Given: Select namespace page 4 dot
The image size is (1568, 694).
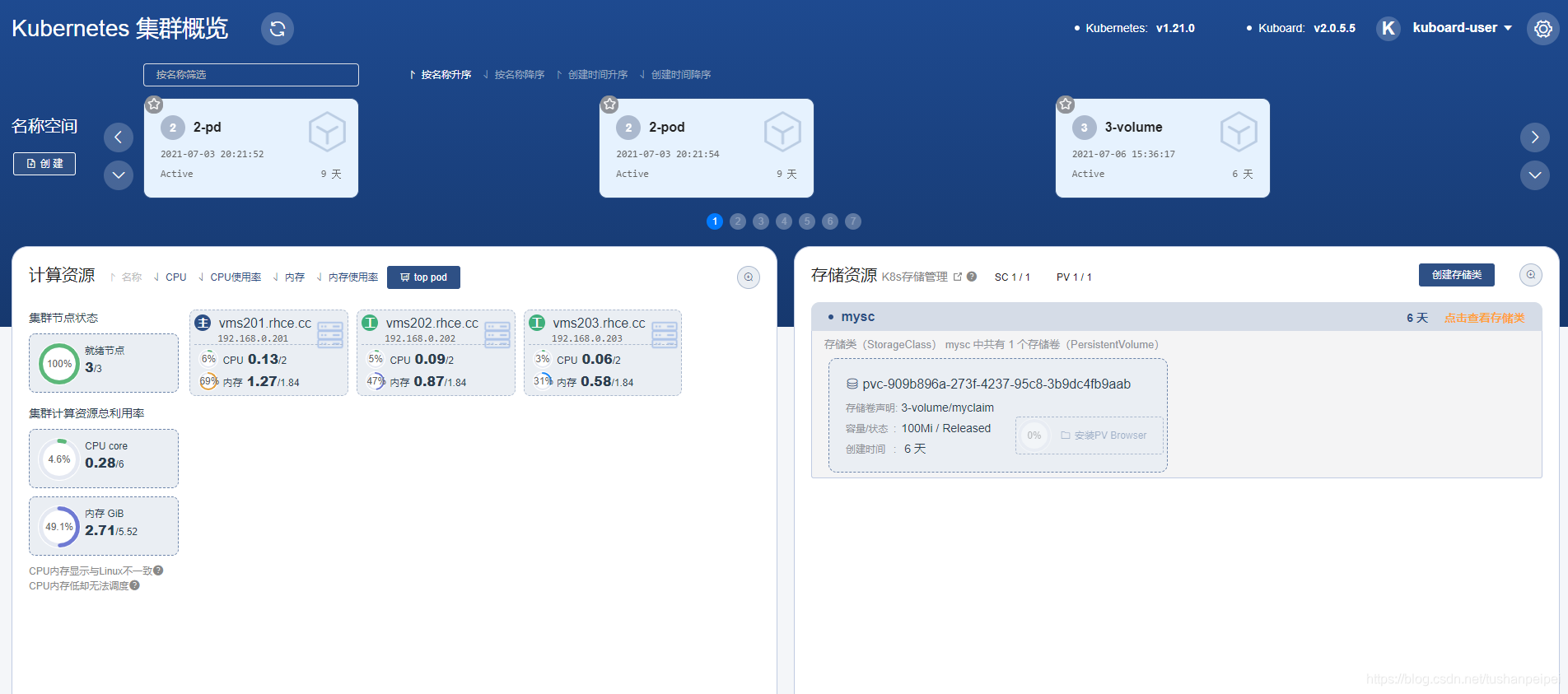Looking at the screenshot, I should (784, 221).
